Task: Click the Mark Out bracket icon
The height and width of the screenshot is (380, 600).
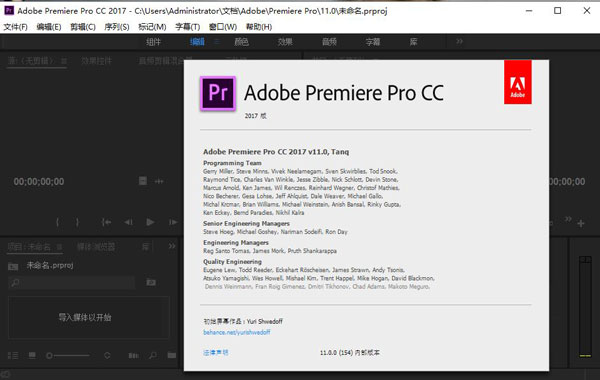Action: point(77,222)
